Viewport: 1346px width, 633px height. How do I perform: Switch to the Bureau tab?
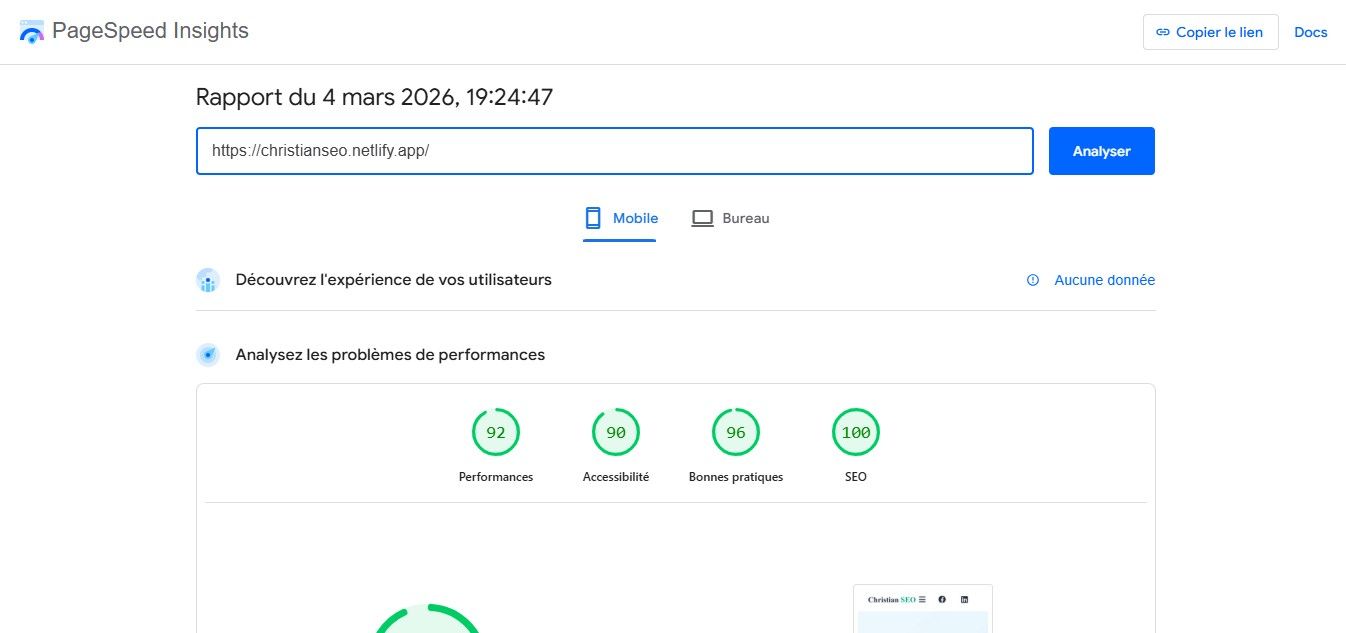731,218
